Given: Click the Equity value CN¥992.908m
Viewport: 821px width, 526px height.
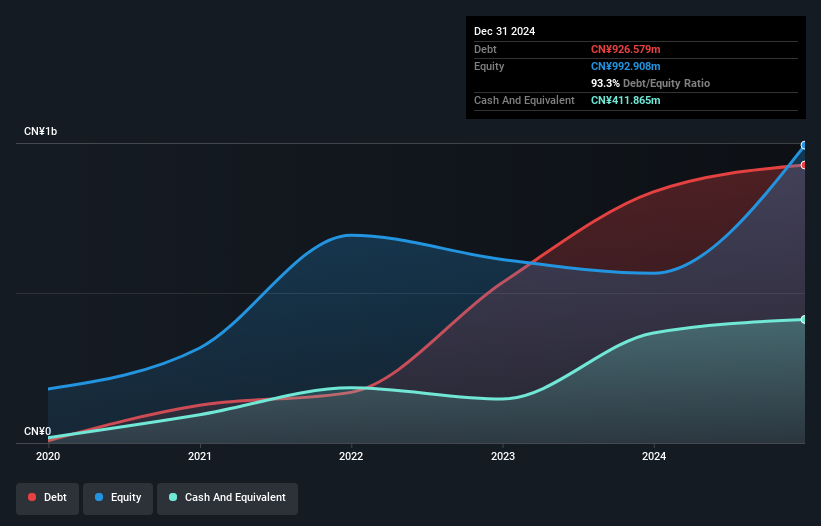Looking at the screenshot, I should coord(626,66).
